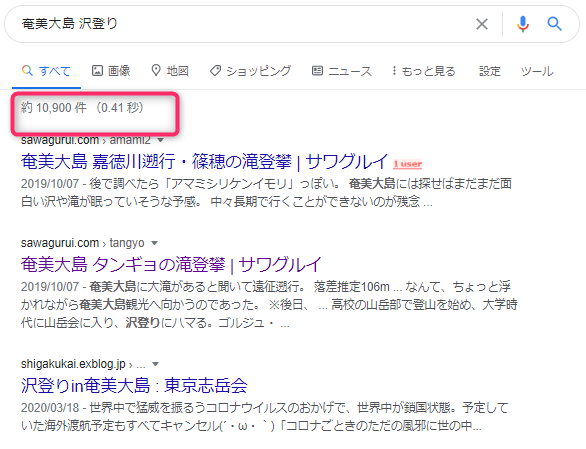The width and height of the screenshot is (586, 449).
Task: Open the 画像 images tab
Action: (111, 71)
